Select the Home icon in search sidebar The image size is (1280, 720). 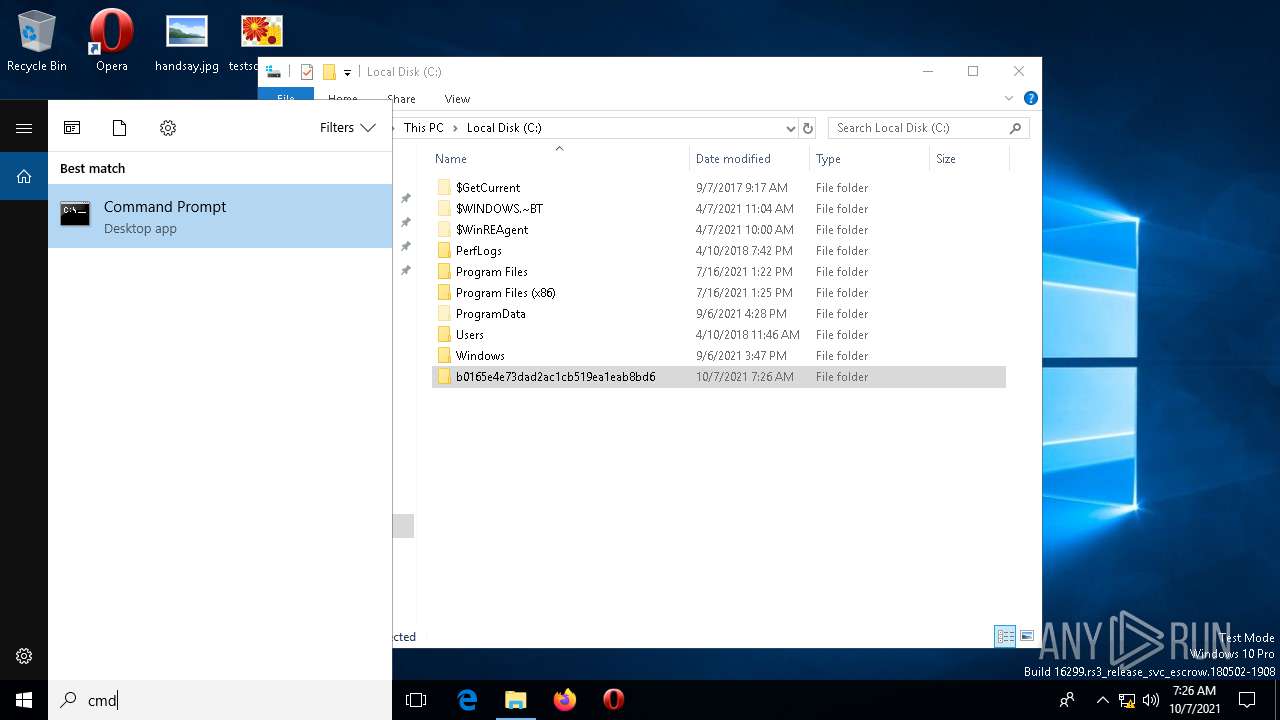[x=24, y=176]
